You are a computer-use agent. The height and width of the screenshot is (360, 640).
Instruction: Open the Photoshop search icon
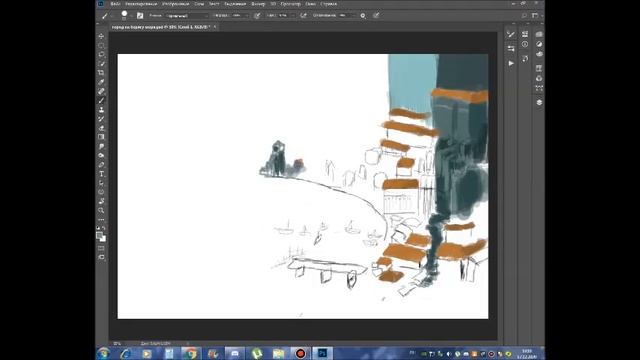524,16
